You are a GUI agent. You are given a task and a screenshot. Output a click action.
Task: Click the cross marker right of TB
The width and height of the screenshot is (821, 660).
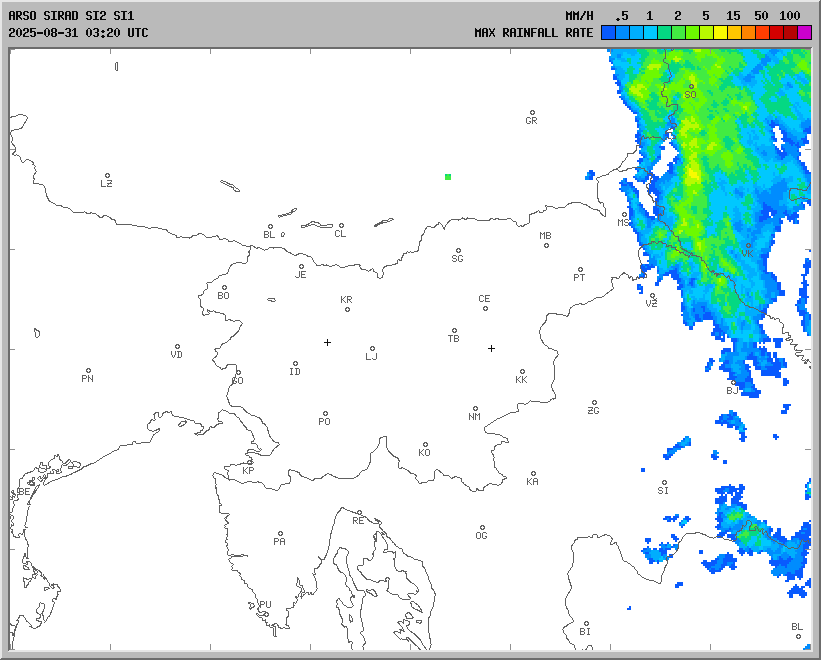[x=491, y=348]
